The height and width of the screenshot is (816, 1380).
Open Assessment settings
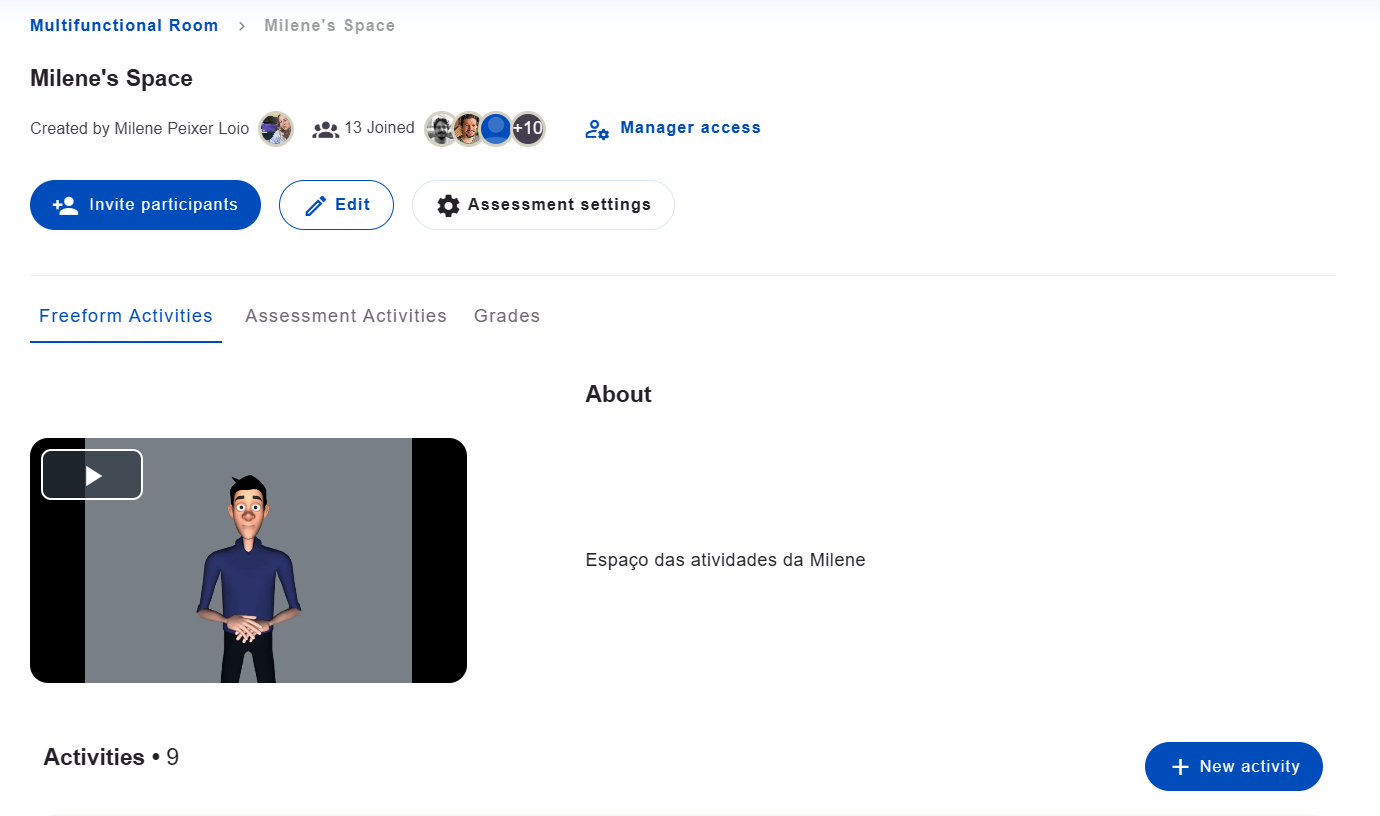(x=543, y=205)
